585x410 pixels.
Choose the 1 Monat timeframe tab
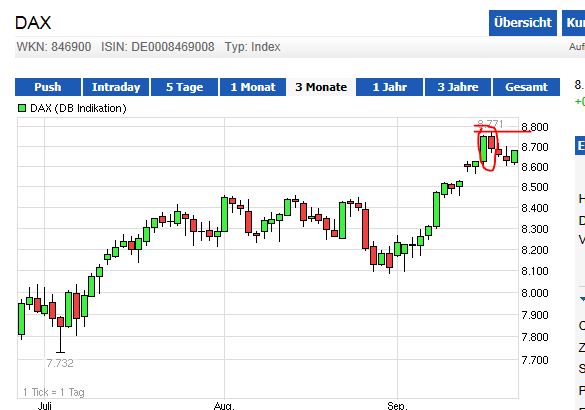pos(253,87)
